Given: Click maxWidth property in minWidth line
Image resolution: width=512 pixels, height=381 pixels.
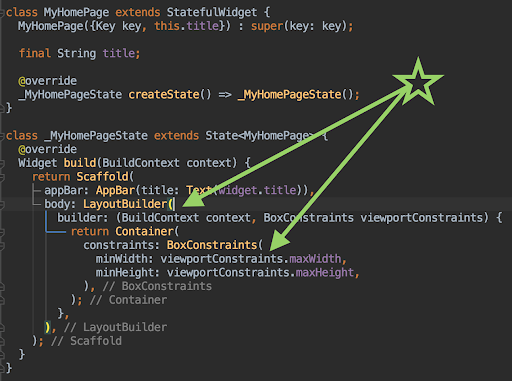Looking at the screenshot, I should tap(315, 259).
